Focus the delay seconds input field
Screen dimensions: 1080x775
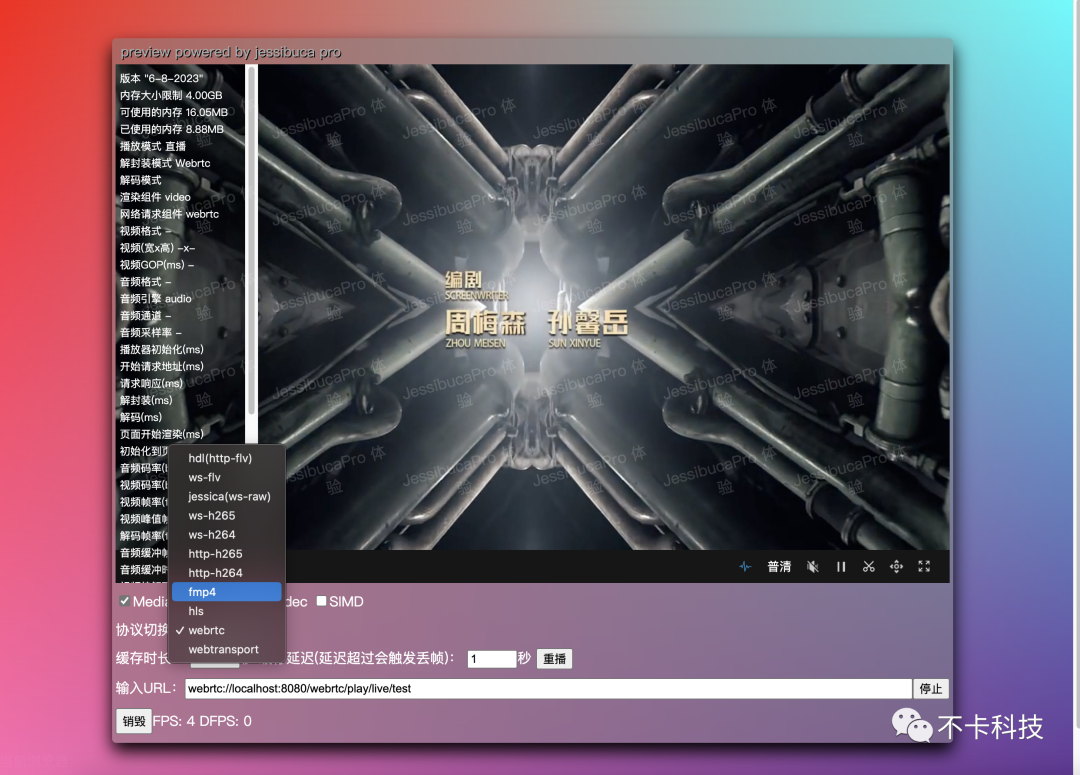click(x=492, y=659)
